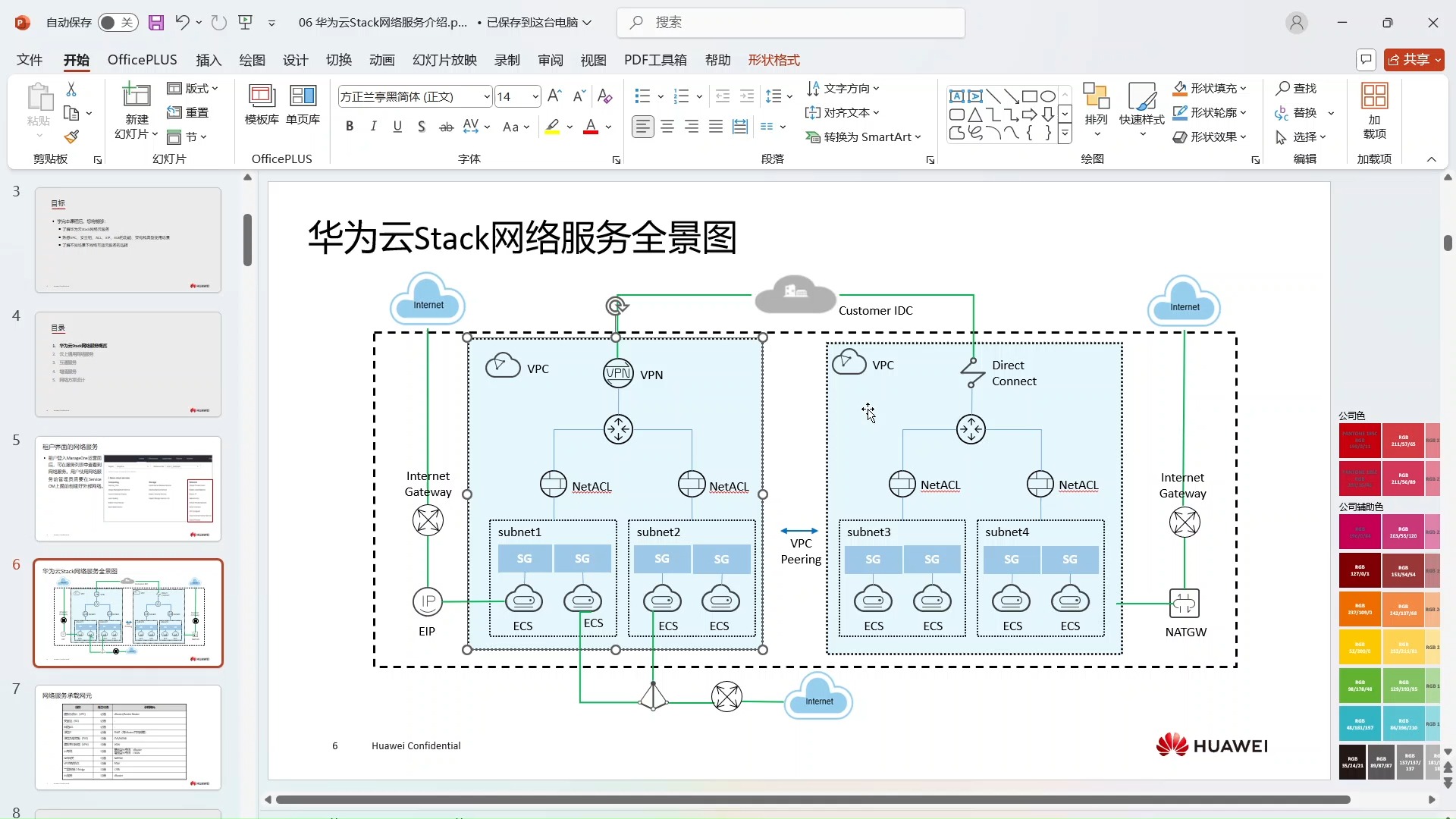1456x819 pixels.
Task: Click the PowerPoint app logo
Action: (x=22, y=23)
